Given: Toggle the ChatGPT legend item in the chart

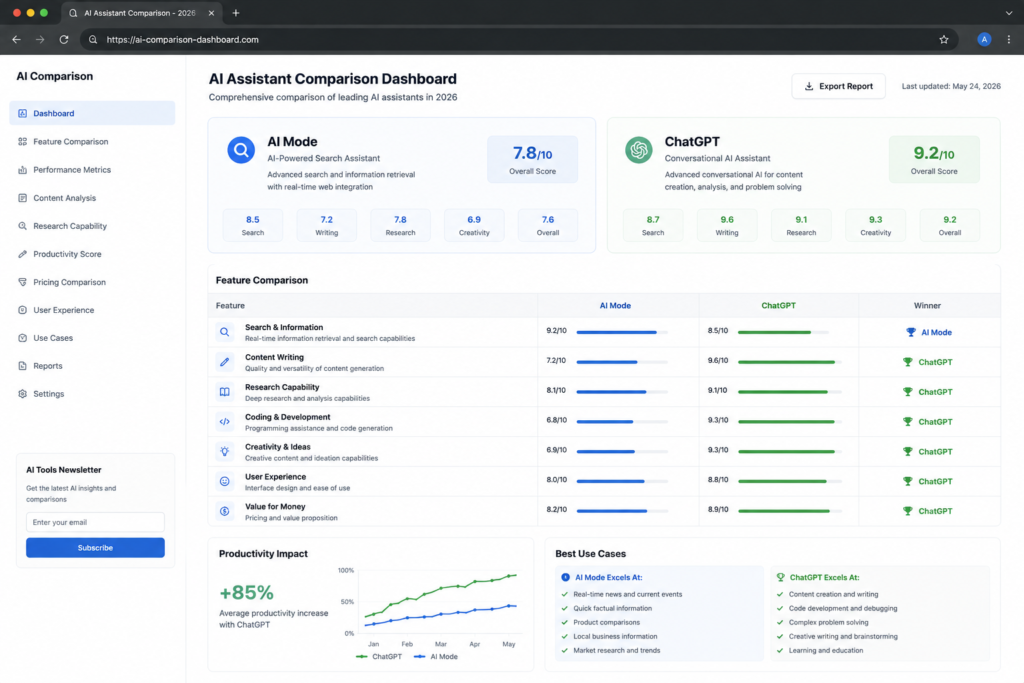Looking at the screenshot, I should 379,657.
